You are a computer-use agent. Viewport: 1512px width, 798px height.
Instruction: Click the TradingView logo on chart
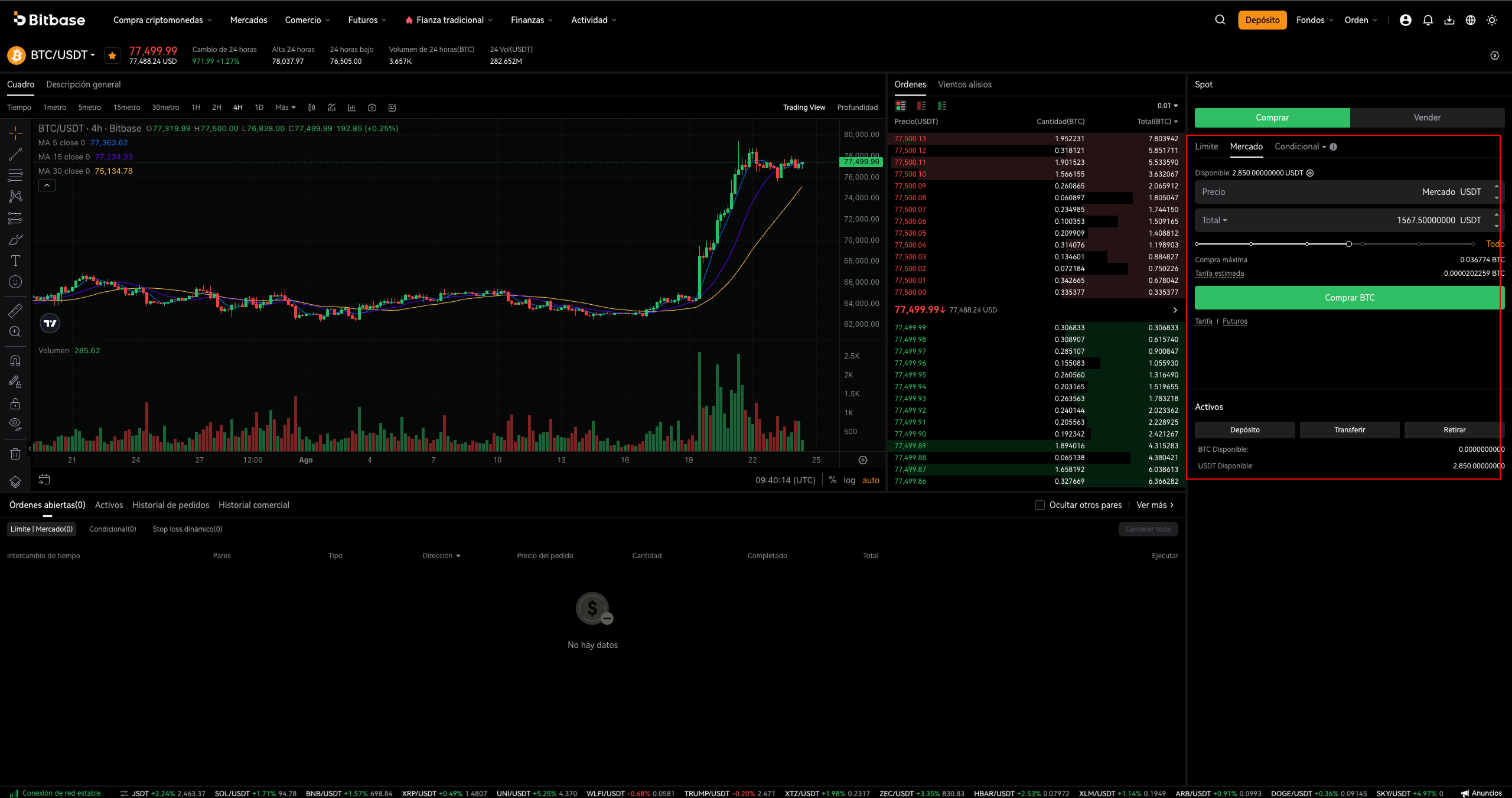click(50, 323)
